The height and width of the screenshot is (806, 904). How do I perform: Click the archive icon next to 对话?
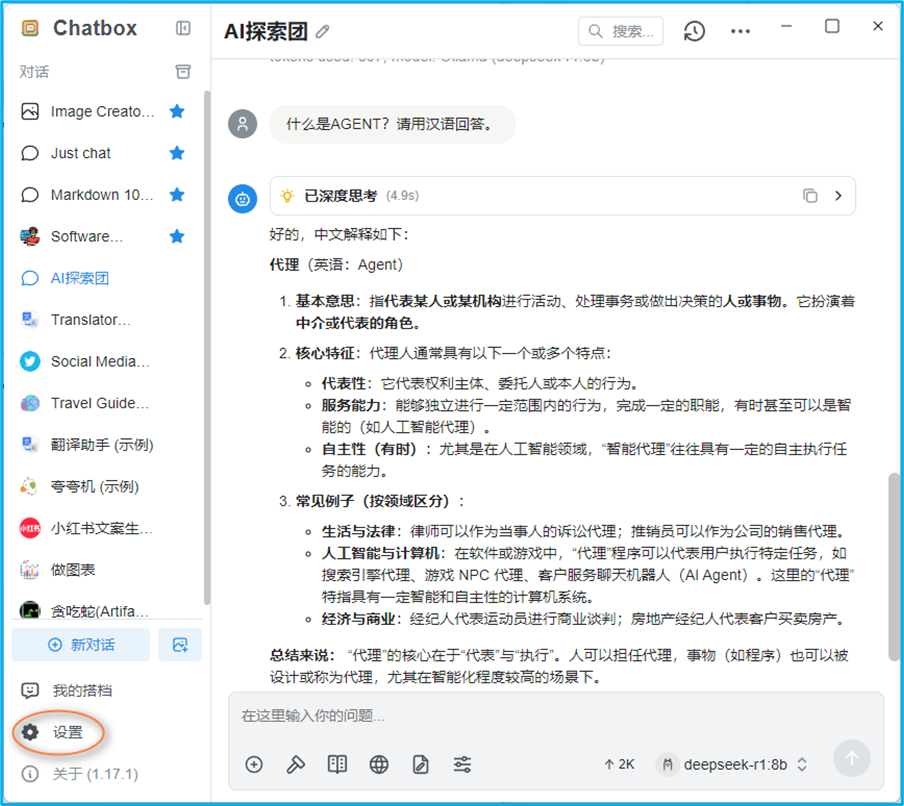(183, 71)
